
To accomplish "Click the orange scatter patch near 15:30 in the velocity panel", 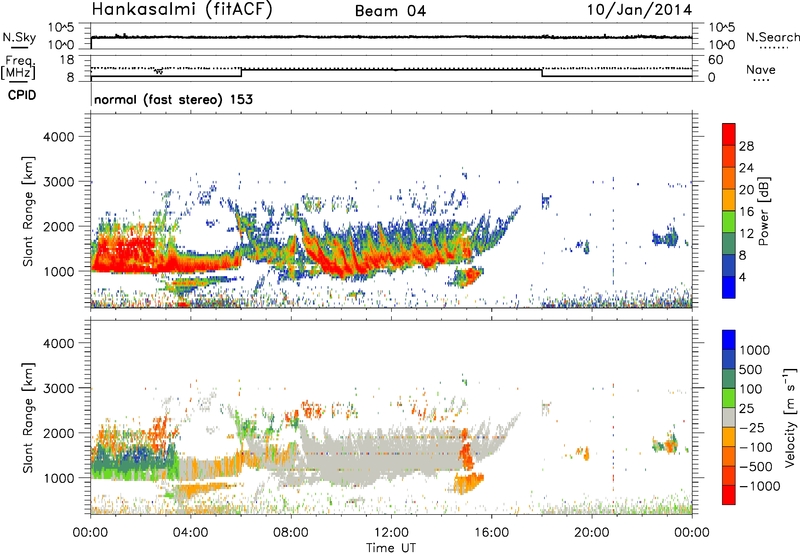I will tap(468, 482).
